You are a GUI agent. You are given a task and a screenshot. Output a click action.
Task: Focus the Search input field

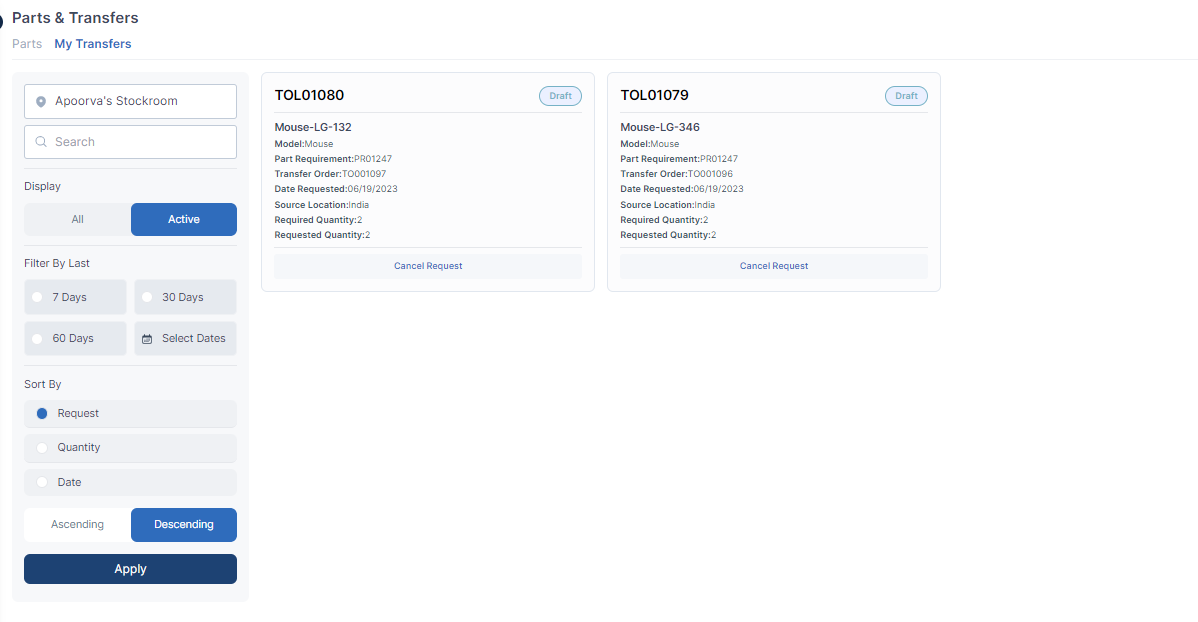(x=131, y=142)
